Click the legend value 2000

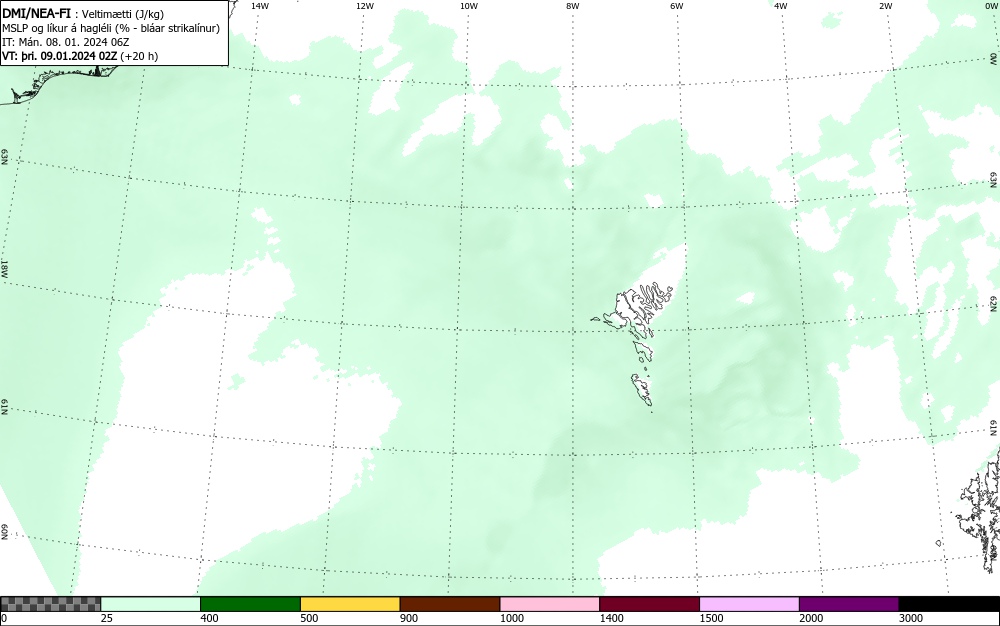[811, 618]
